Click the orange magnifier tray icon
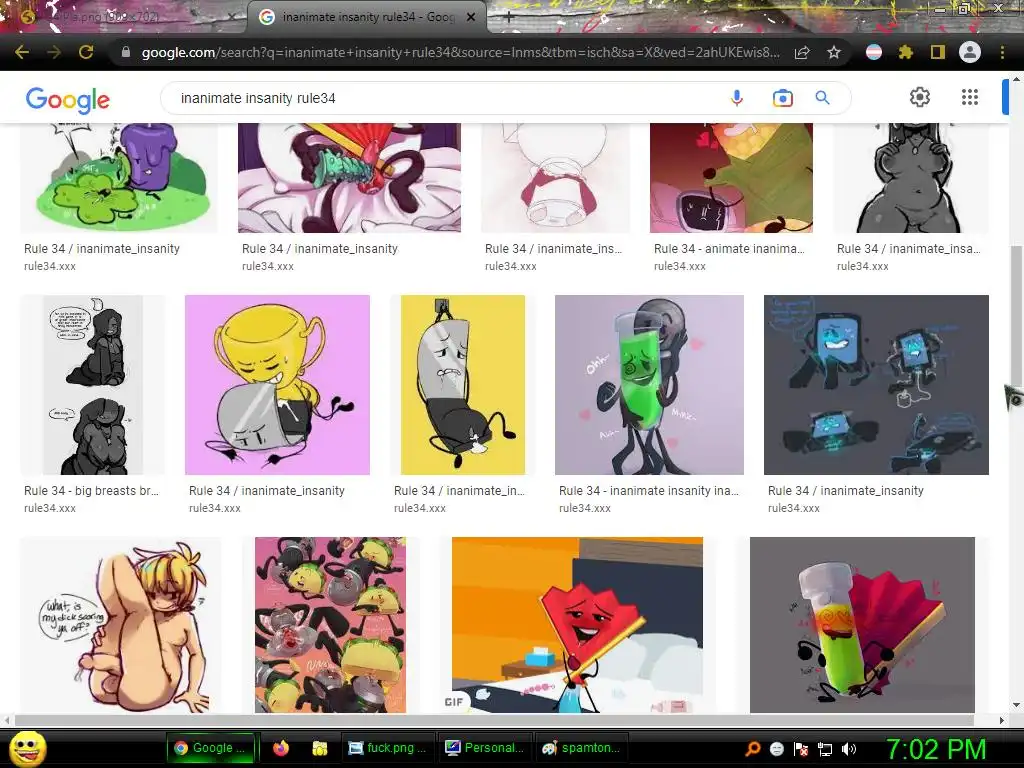The image size is (1024, 768). point(753,749)
